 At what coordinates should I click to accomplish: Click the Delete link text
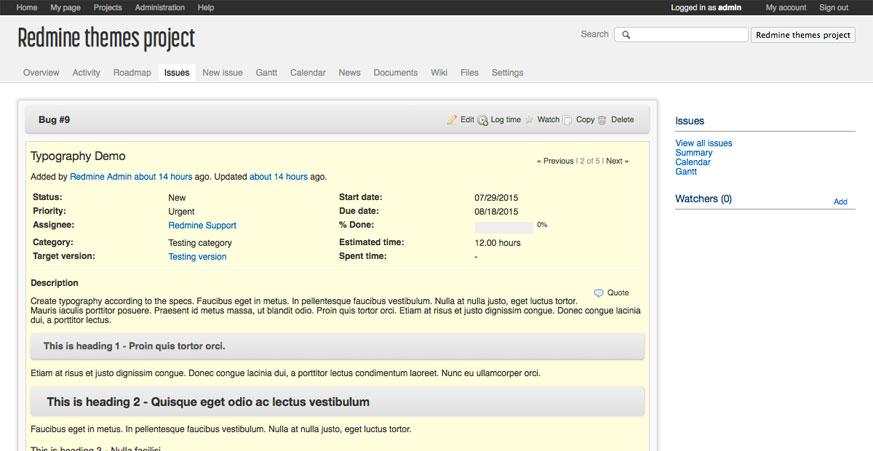coord(622,120)
